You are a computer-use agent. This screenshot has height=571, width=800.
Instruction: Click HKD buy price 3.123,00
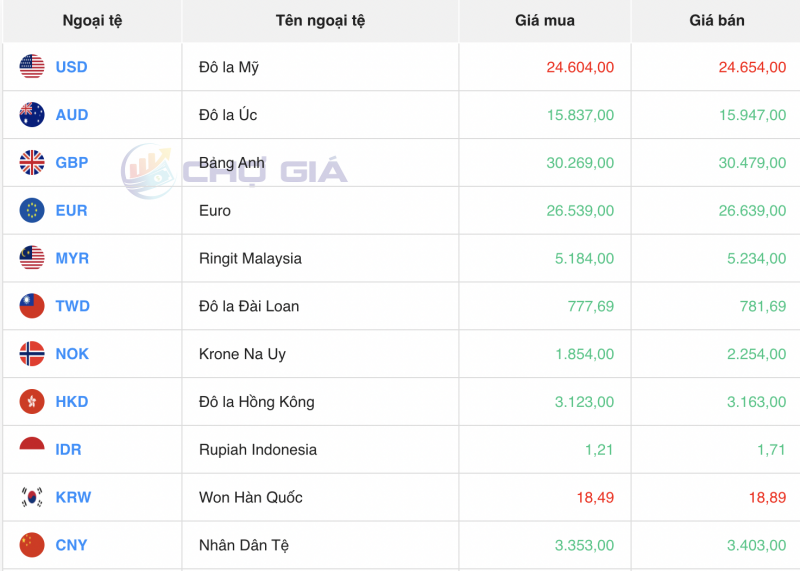[x=584, y=402]
